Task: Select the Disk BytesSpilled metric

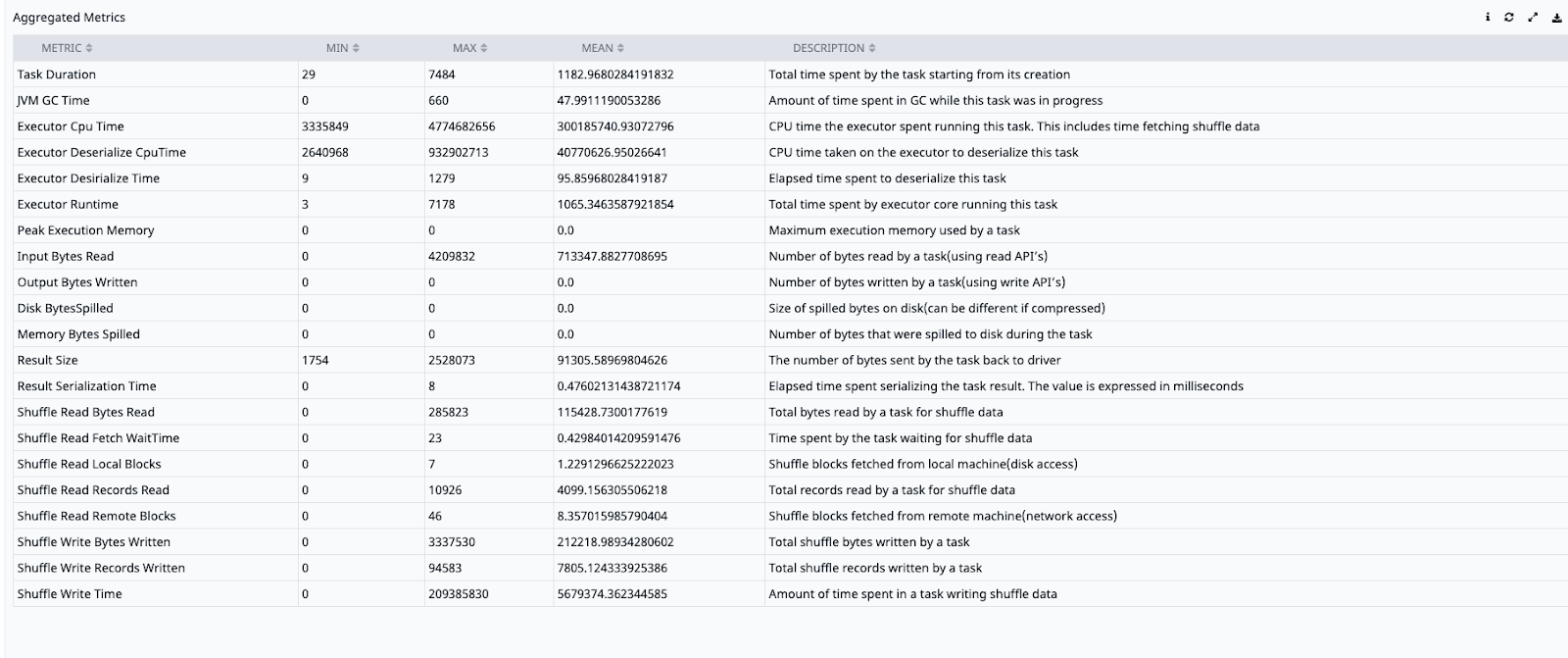Action: point(65,308)
